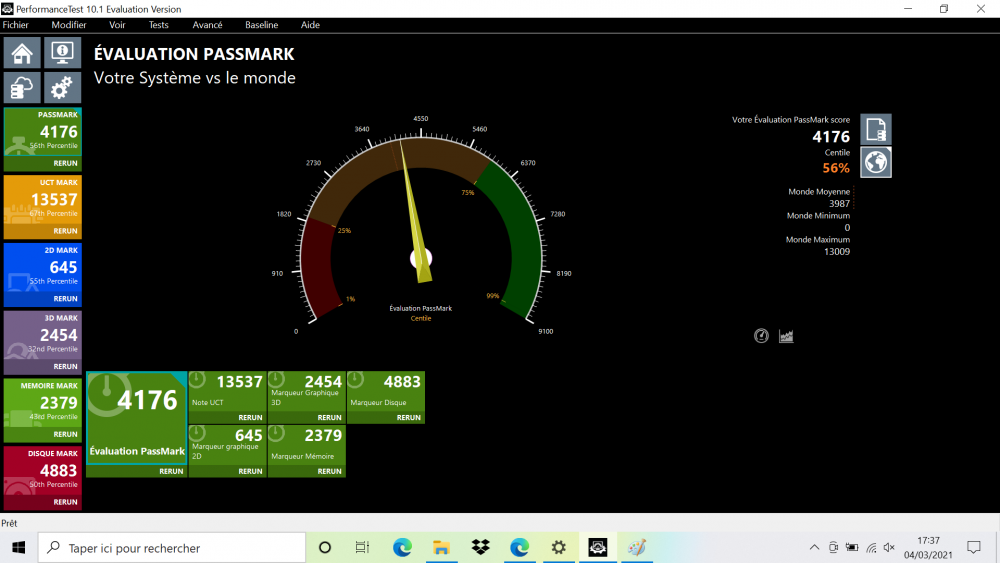The image size is (1000, 563).
Task: Open the Fichier menu
Action: tap(16, 25)
